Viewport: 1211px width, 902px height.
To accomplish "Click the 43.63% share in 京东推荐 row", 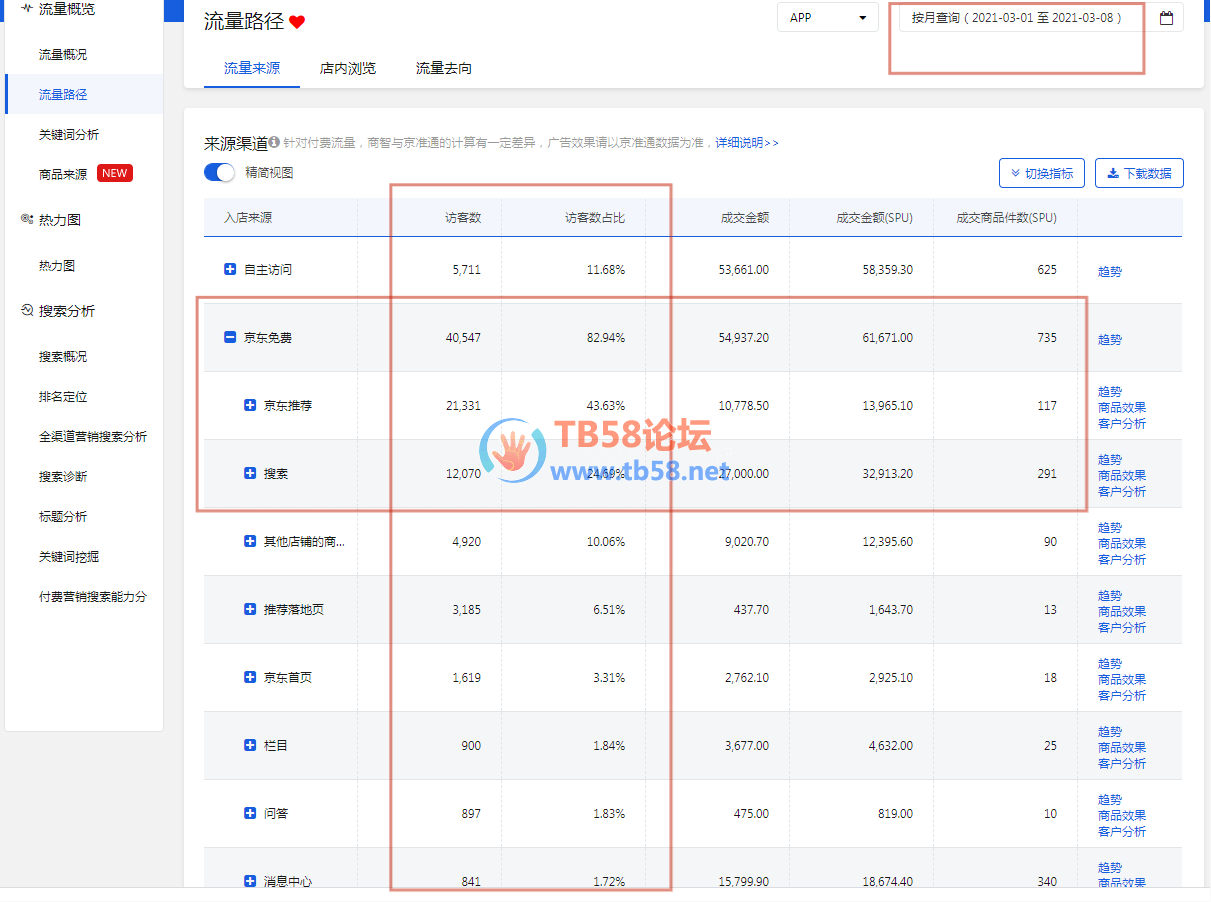I will (x=606, y=406).
